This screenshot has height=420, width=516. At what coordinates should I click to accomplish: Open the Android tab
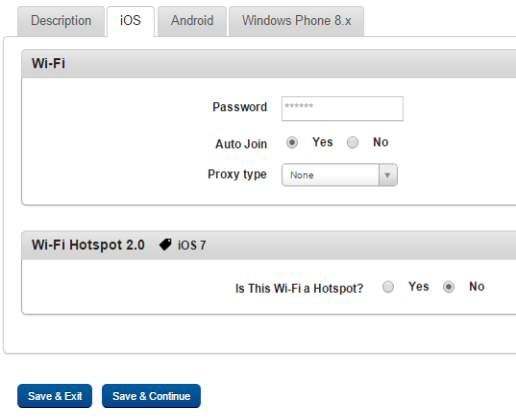[192, 21]
